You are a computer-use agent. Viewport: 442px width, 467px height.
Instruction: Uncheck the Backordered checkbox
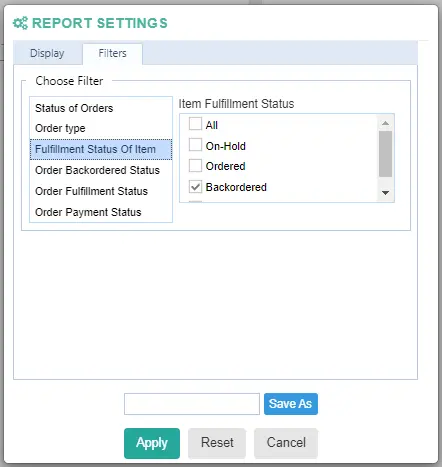pos(195,187)
